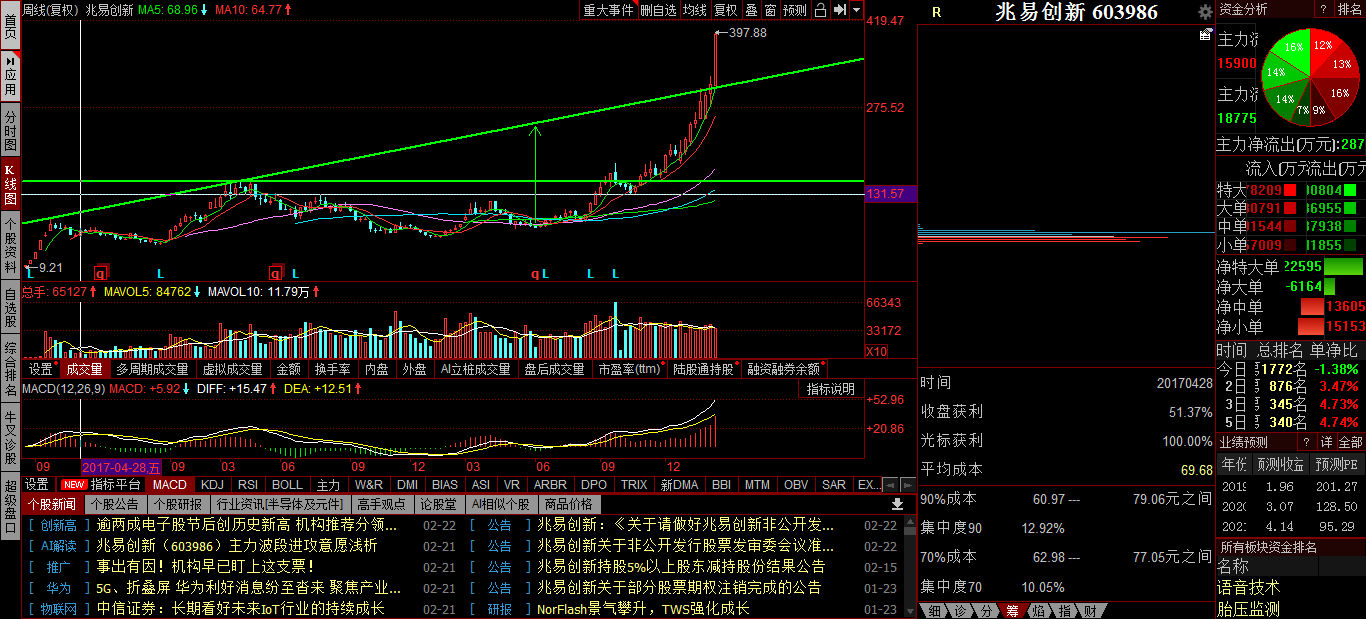
Task: Select the 换手率 indicator
Action: 332,369
